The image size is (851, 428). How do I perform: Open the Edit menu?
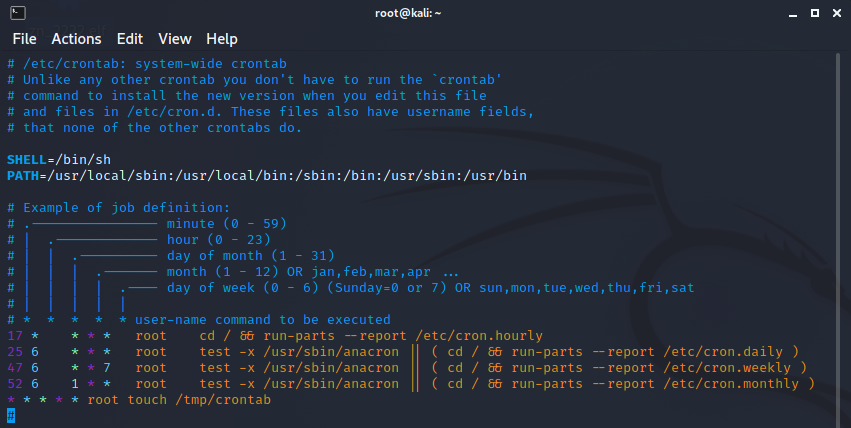coord(129,39)
